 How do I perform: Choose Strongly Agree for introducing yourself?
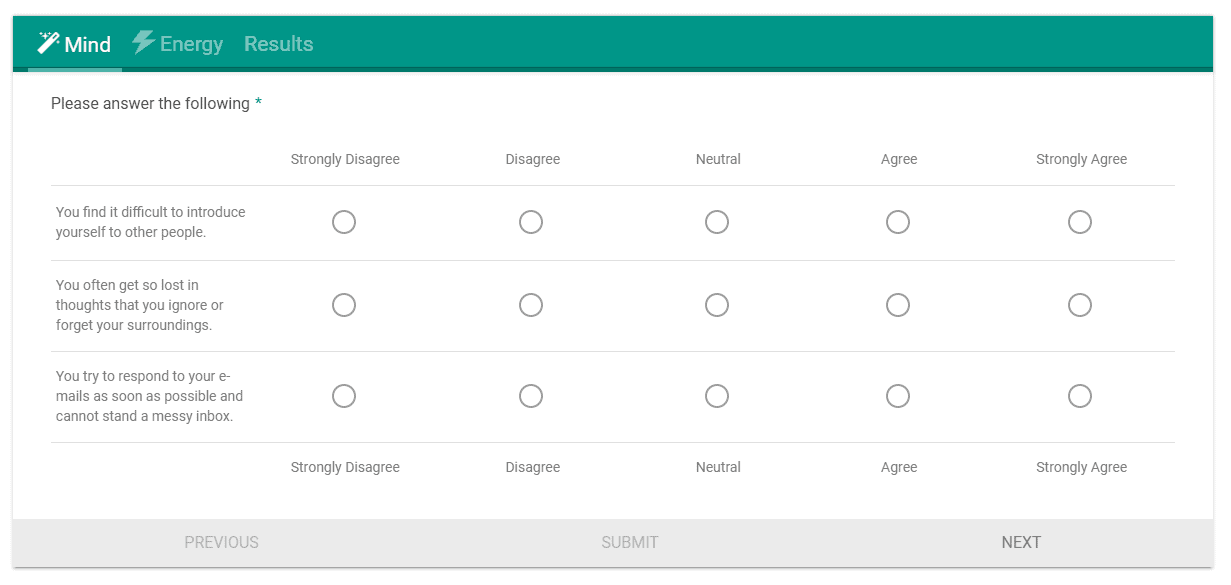(x=1080, y=222)
